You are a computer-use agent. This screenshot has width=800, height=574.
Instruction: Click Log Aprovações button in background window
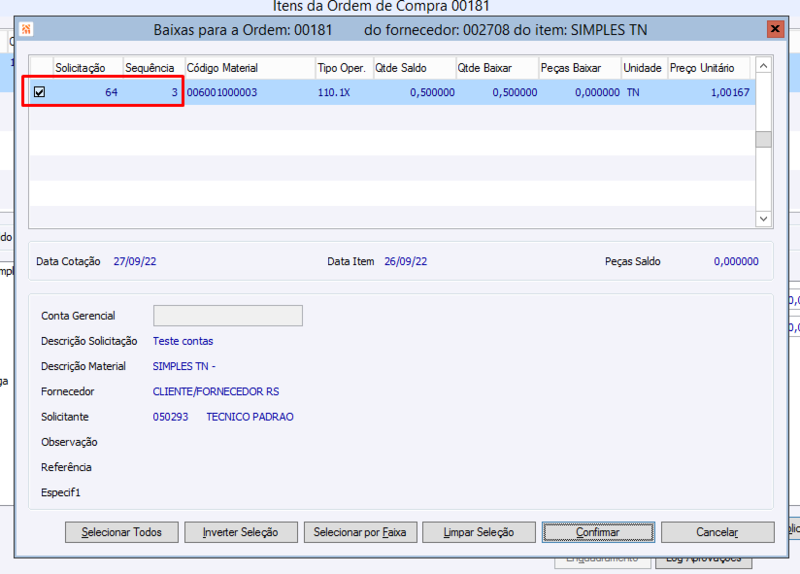point(704,561)
